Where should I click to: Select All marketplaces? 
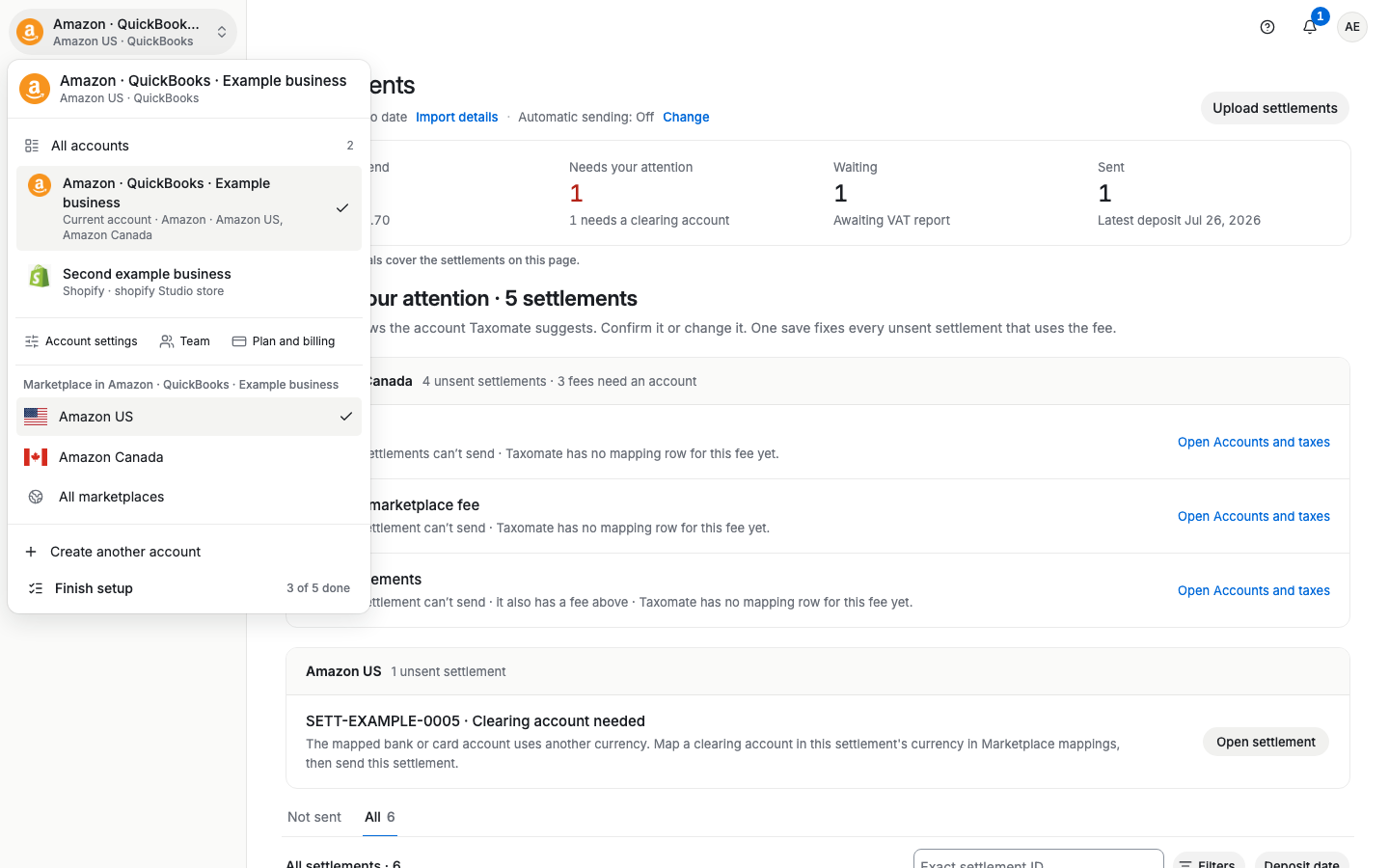click(189, 497)
